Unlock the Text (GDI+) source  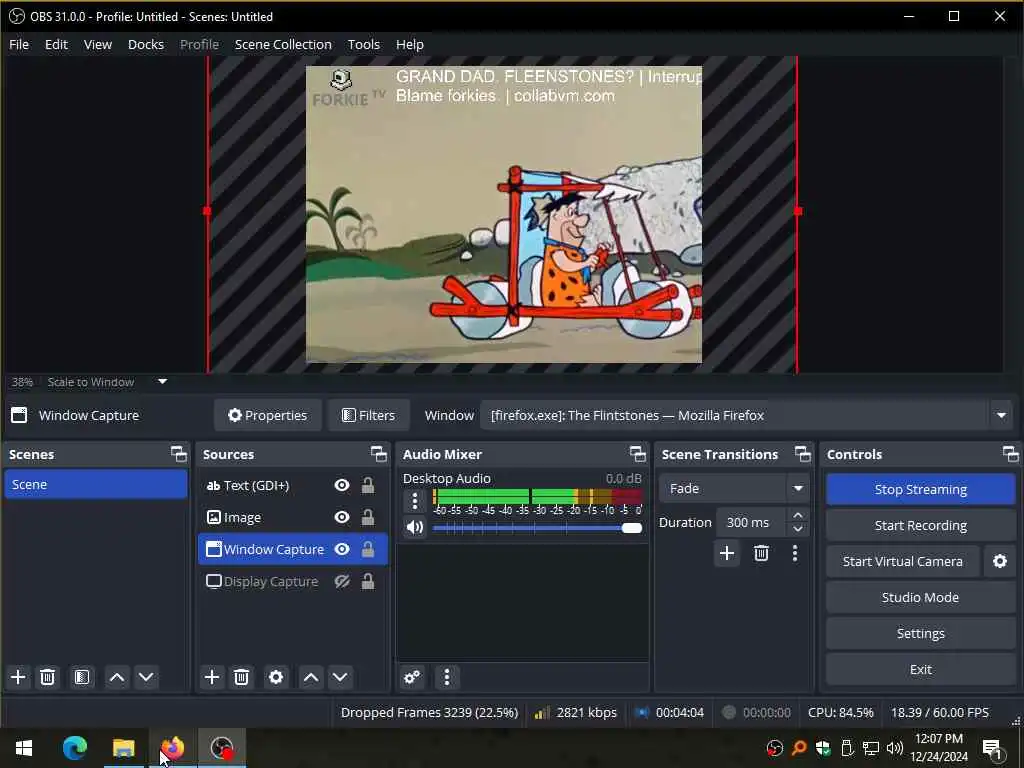pyautogui.click(x=368, y=485)
